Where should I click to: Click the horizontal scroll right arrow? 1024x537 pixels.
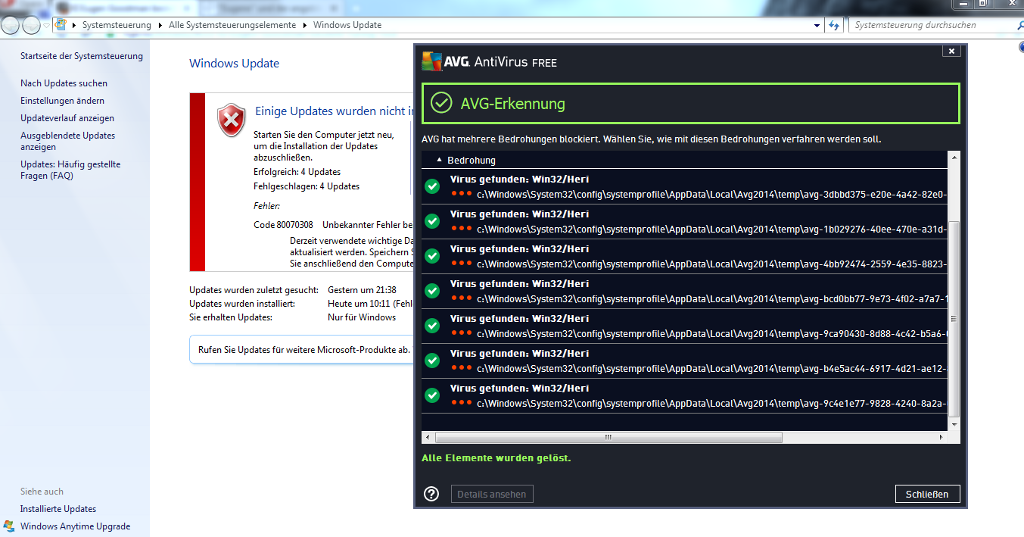(x=941, y=437)
